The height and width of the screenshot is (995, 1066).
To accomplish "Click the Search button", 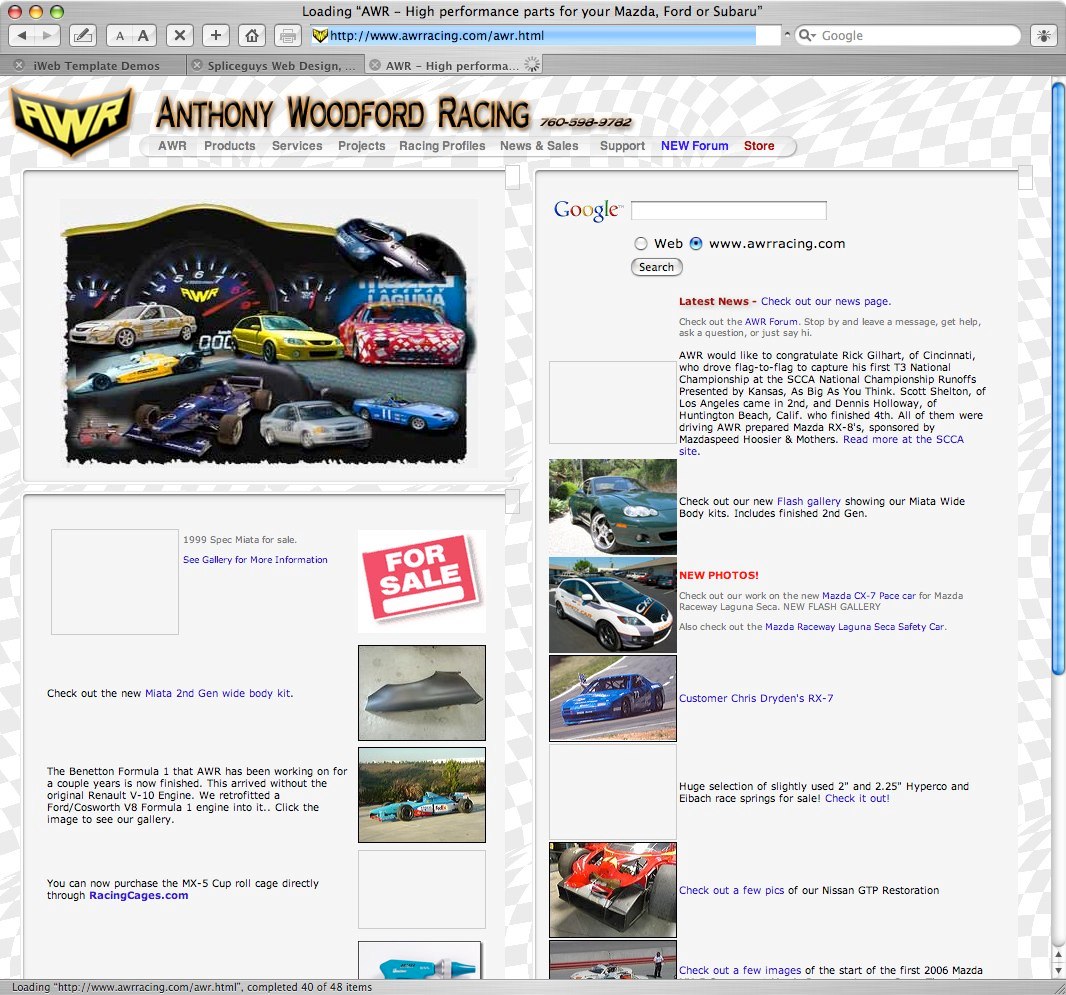I will pos(656,267).
